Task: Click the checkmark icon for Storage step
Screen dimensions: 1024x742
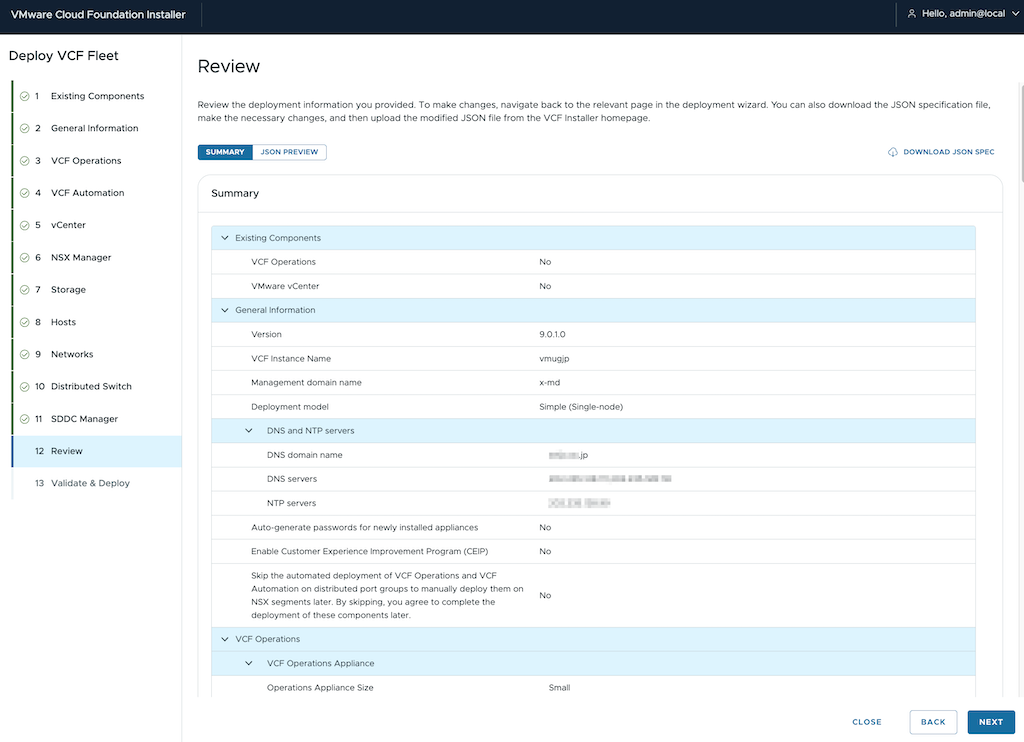Action: click(25, 290)
